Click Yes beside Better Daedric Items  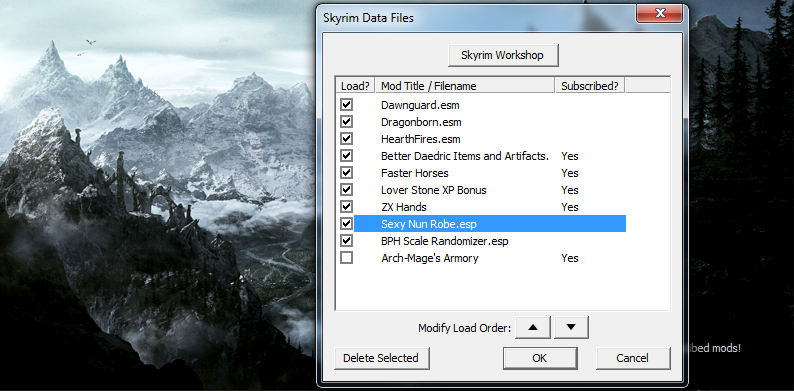coord(570,156)
